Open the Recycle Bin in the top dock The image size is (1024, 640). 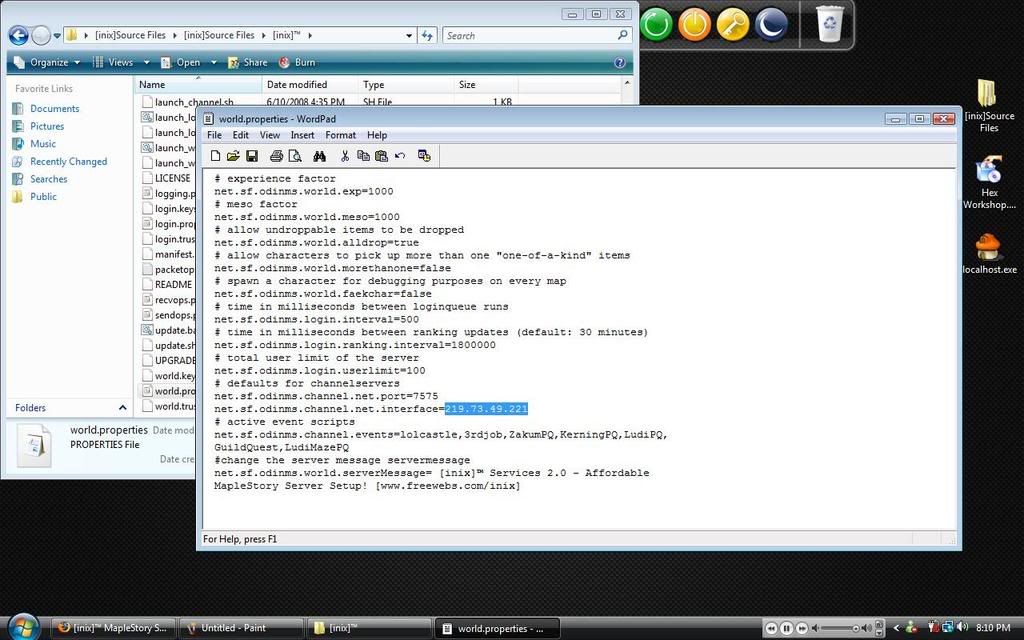[x=829, y=24]
